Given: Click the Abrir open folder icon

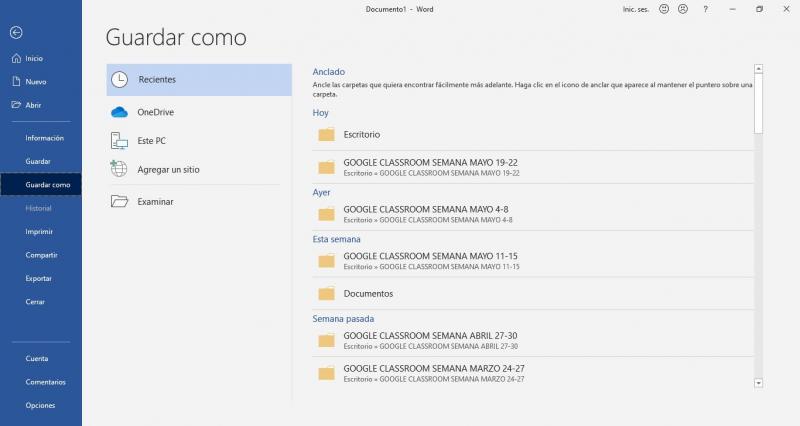Looking at the screenshot, I should click(x=16, y=105).
